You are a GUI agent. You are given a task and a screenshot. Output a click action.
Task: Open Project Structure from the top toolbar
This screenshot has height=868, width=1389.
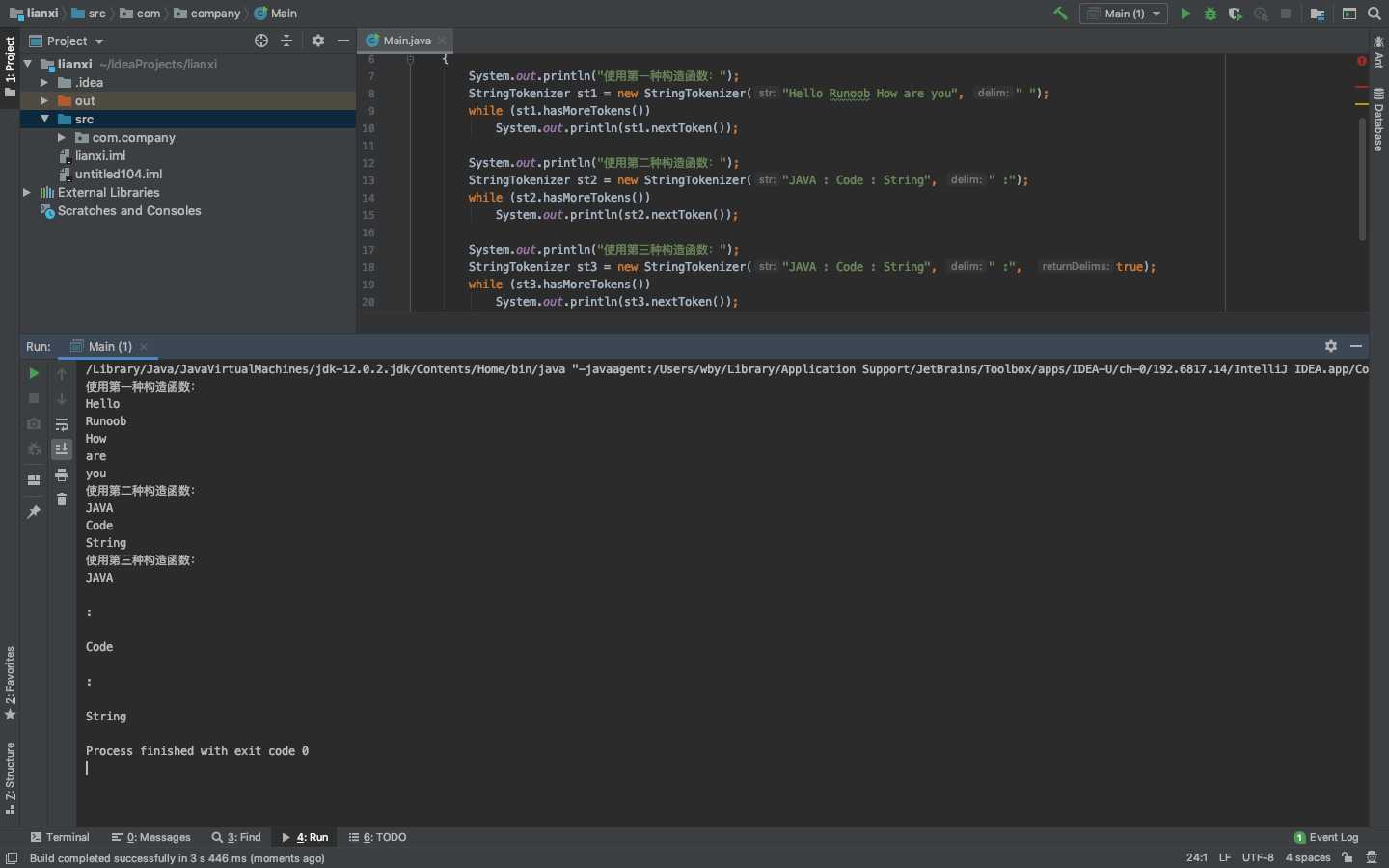[x=1318, y=14]
